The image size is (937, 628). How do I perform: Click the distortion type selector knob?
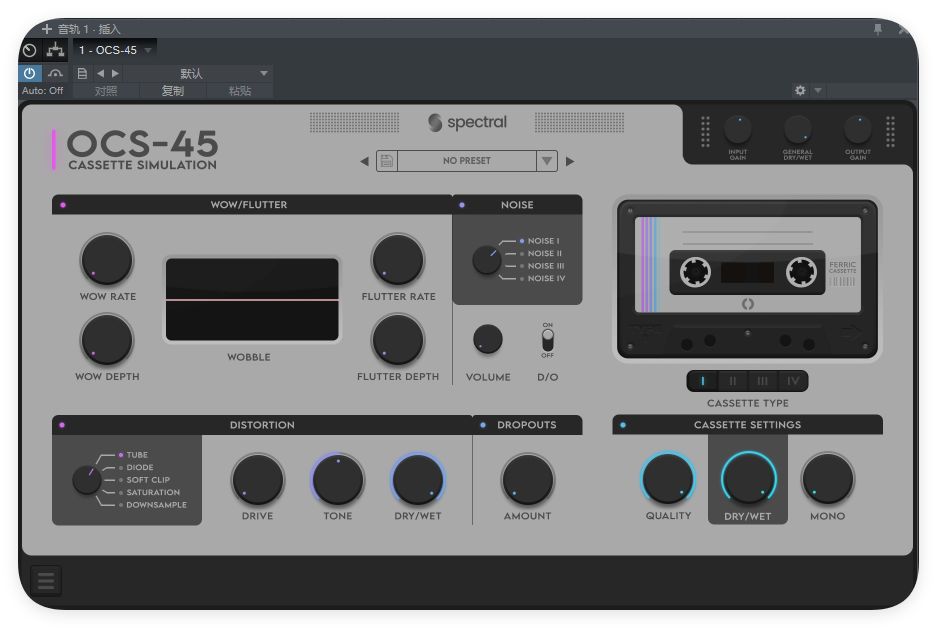[x=87, y=480]
